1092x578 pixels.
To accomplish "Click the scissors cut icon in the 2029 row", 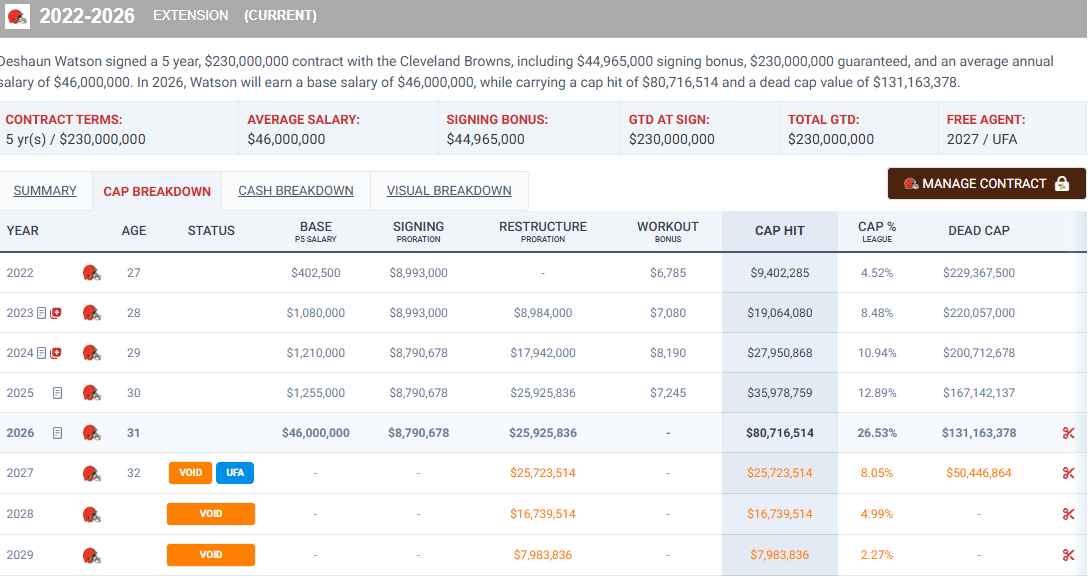I will click(x=1068, y=556).
